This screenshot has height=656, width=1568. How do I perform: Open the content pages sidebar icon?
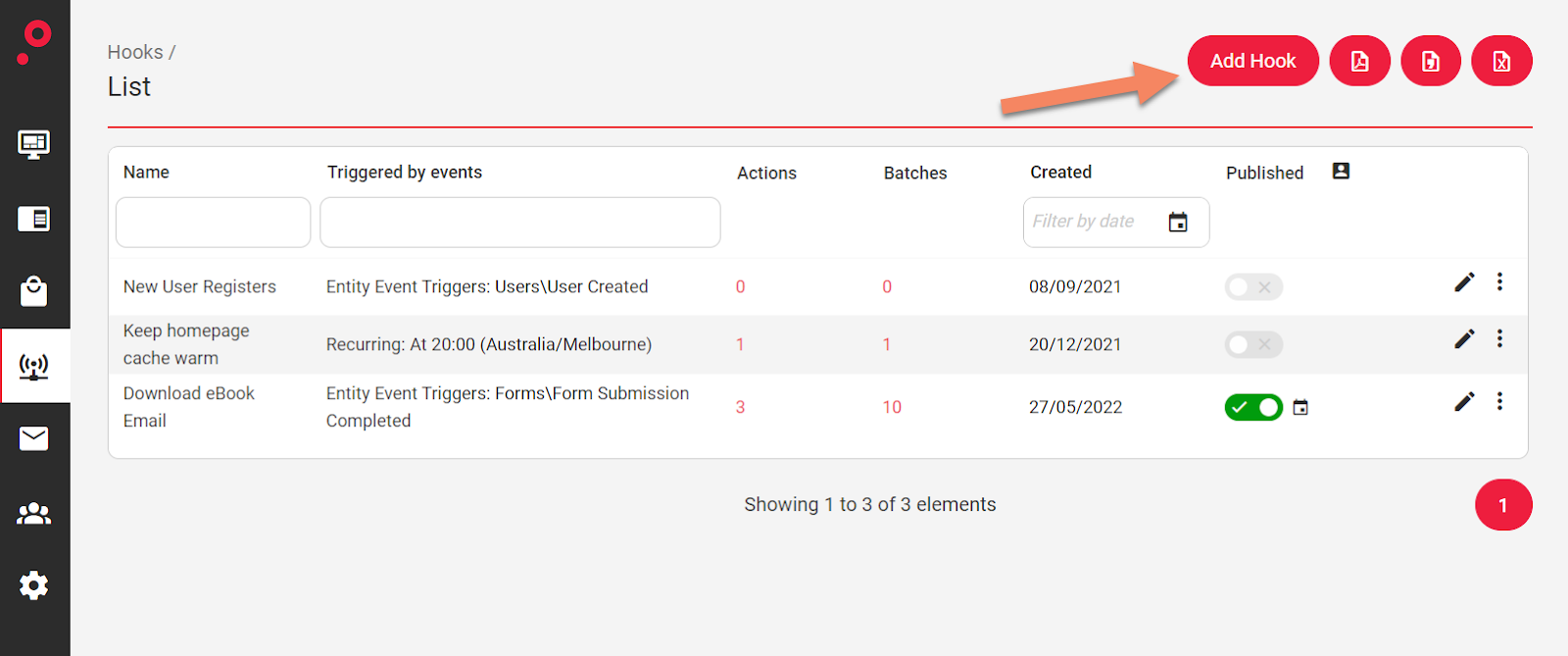point(34,219)
